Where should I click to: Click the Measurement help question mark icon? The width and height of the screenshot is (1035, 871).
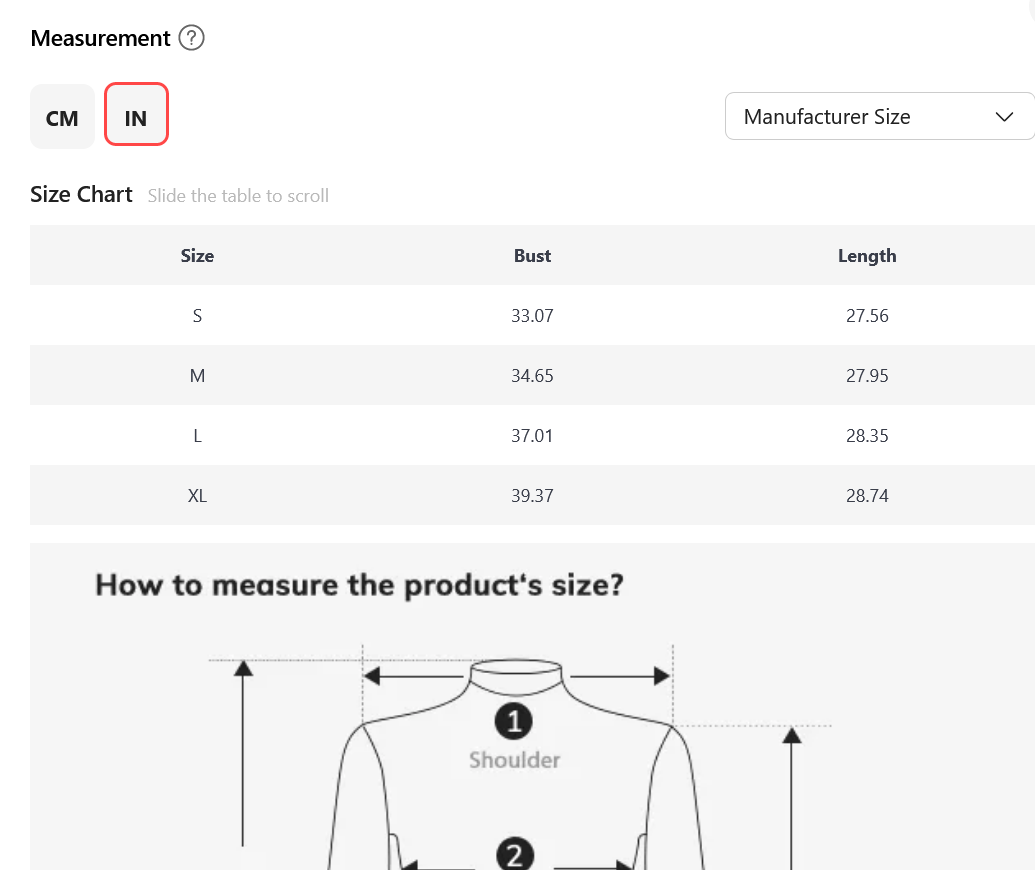(191, 38)
